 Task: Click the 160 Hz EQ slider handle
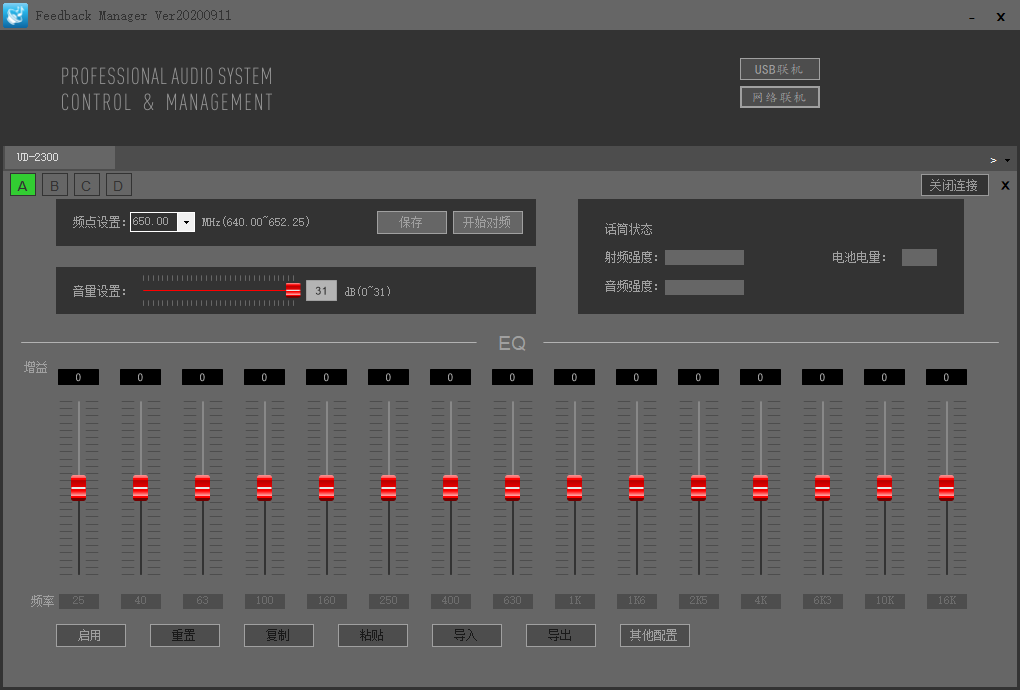(x=327, y=487)
